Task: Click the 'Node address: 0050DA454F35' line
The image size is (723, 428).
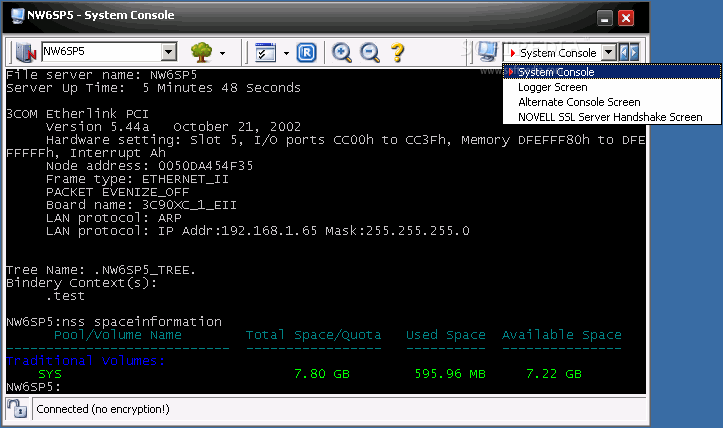Action: (149, 166)
